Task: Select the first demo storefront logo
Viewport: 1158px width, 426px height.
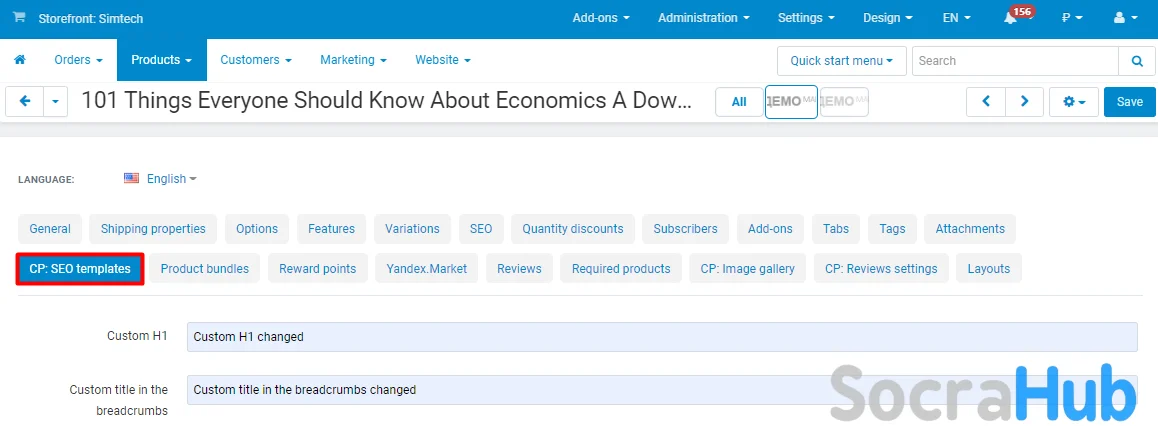Action: click(x=791, y=102)
